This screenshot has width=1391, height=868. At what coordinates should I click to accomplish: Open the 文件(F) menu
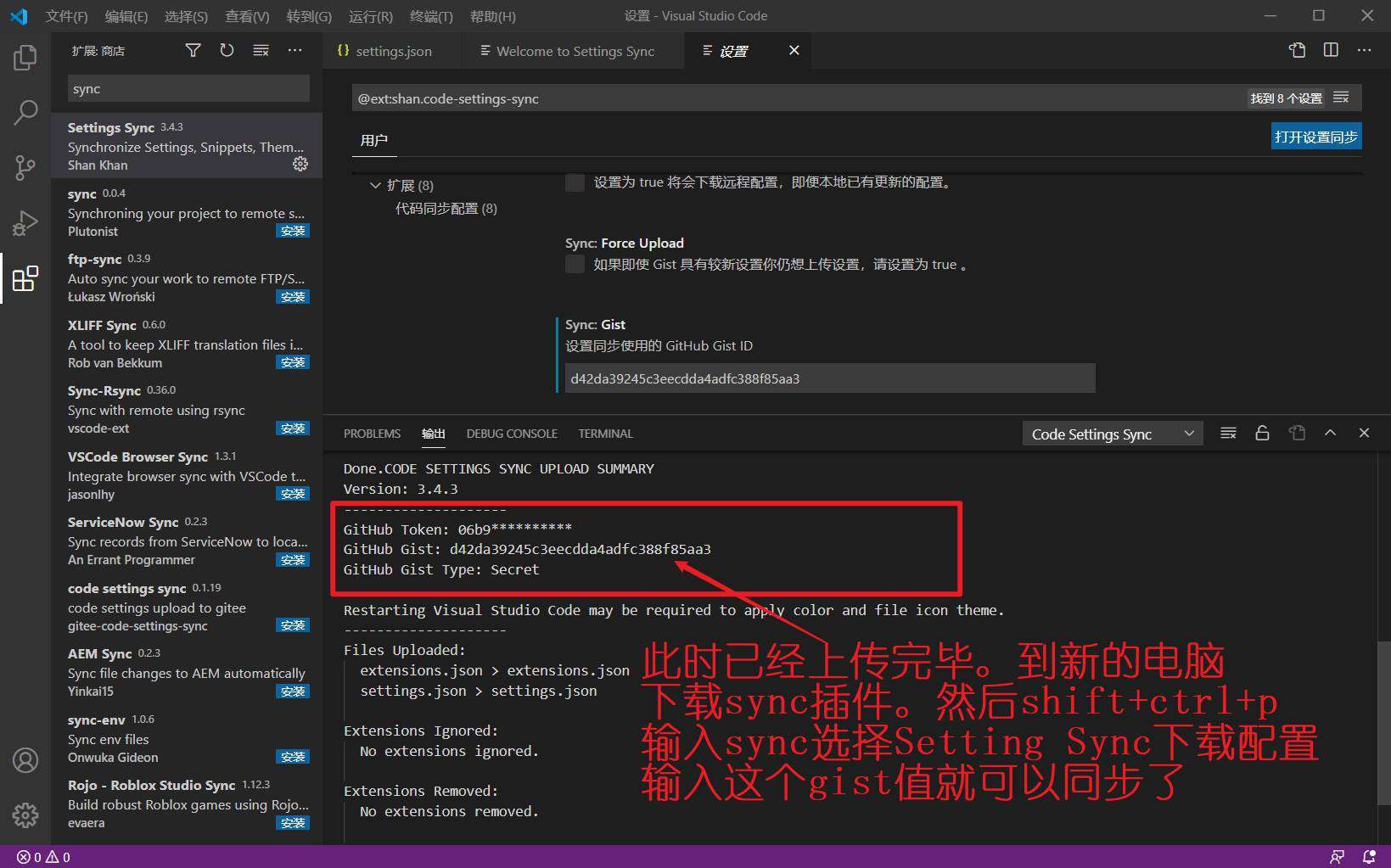pyautogui.click(x=66, y=16)
